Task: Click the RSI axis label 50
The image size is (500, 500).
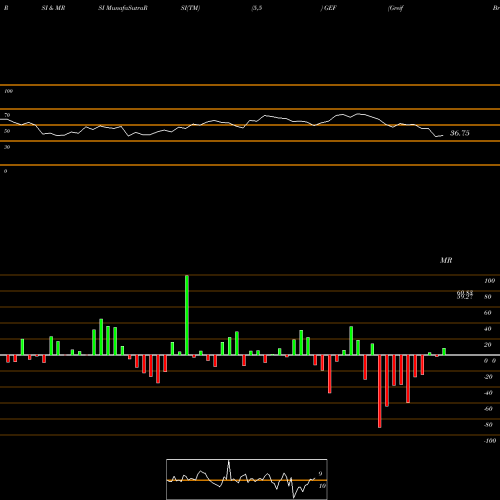Action: (x=7, y=131)
